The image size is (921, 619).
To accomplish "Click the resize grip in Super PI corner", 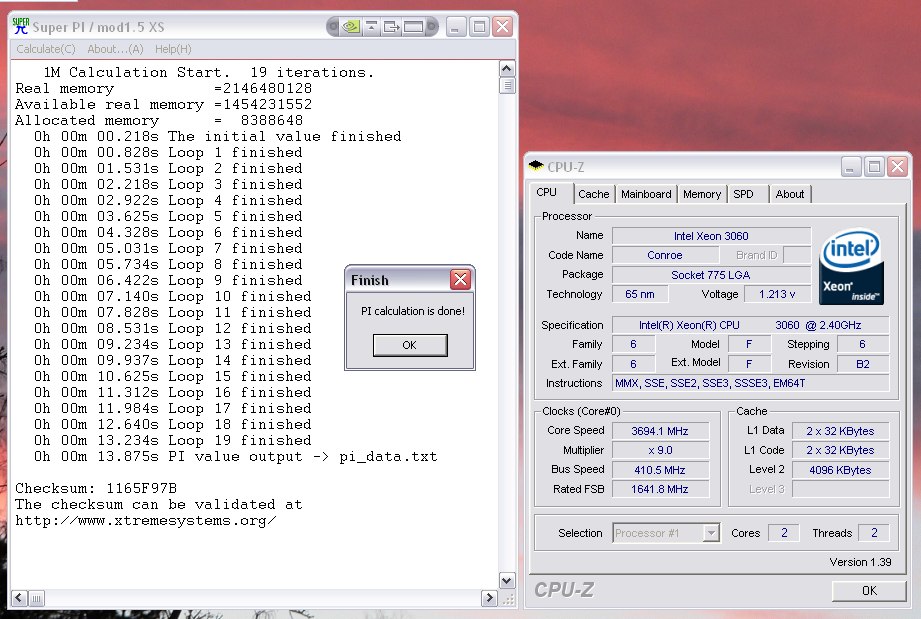I will [x=507, y=598].
